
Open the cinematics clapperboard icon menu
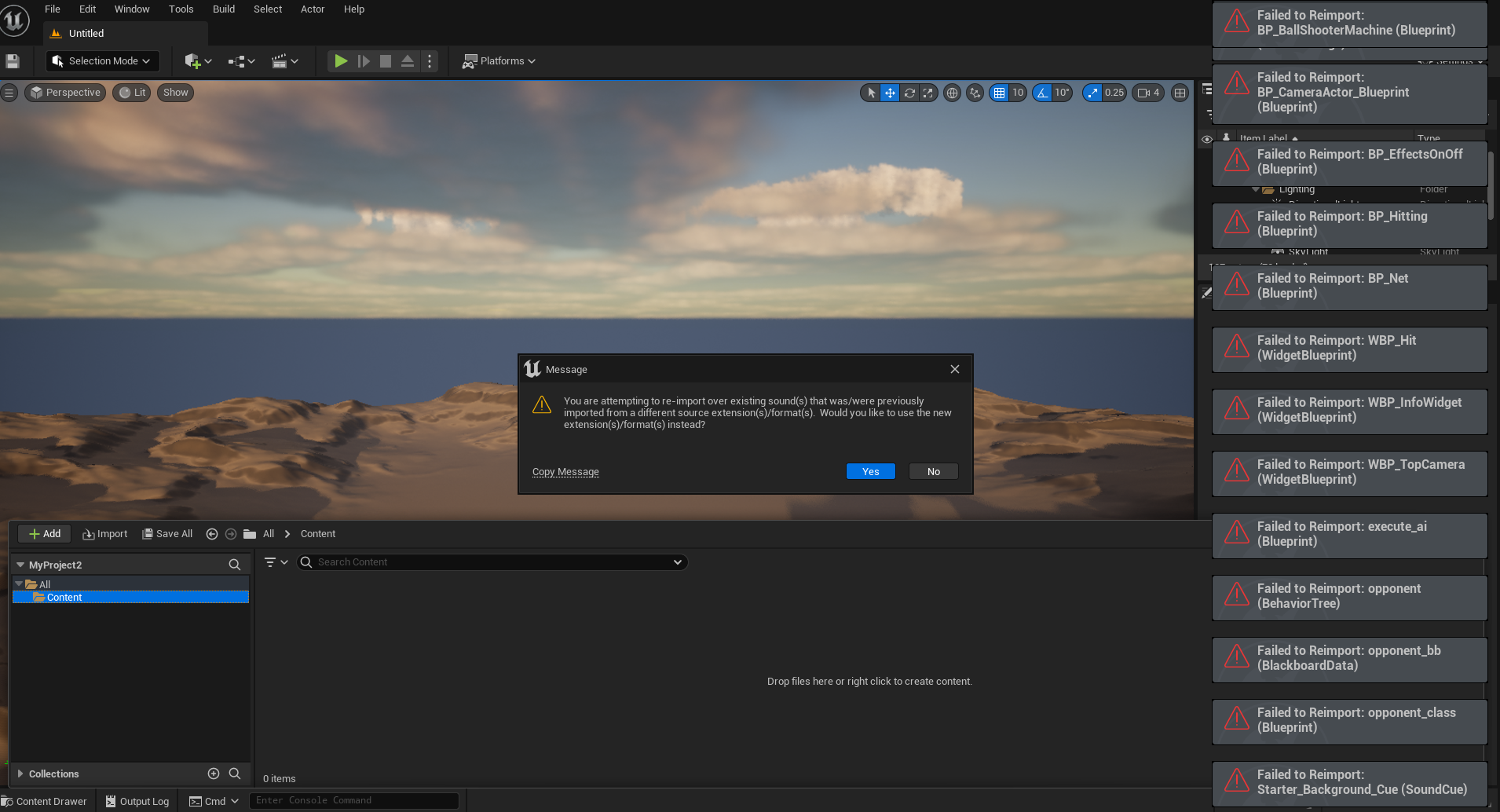tap(285, 61)
